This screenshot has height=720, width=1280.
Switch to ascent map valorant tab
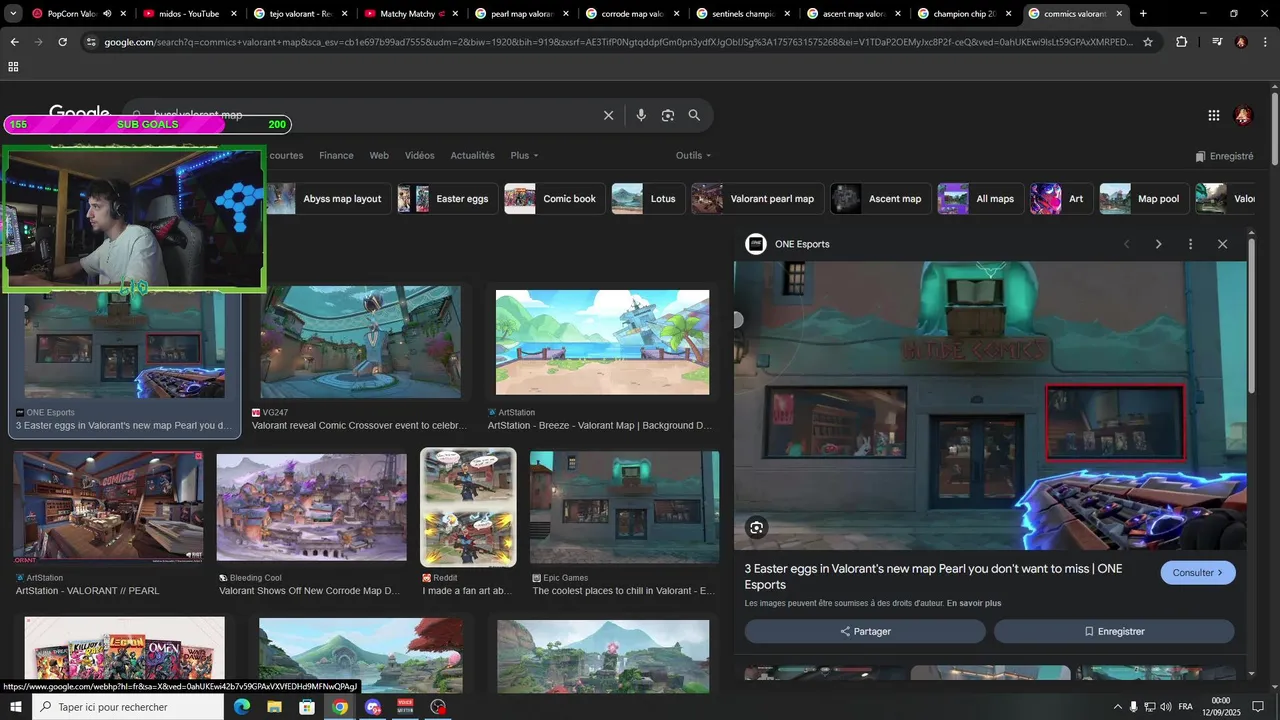(855, 14)
